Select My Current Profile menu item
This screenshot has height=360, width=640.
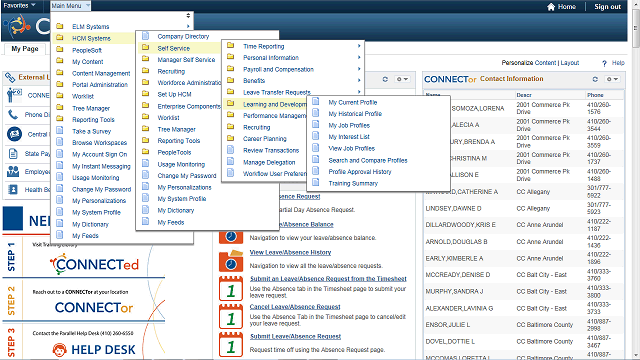[353, 102]
